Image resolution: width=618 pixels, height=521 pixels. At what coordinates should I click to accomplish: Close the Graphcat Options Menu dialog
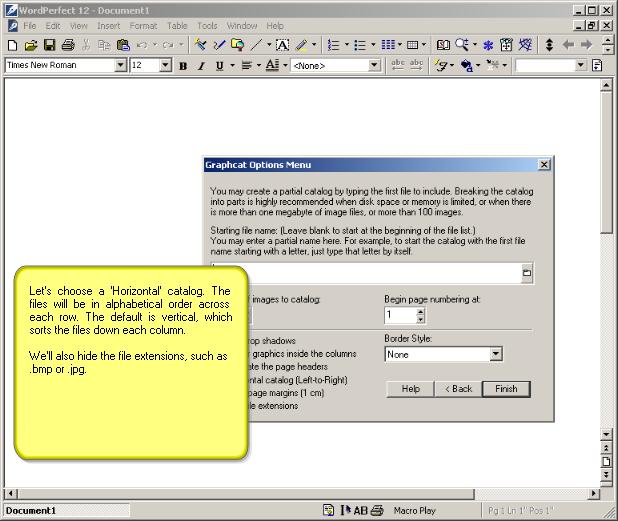[544, 164]
